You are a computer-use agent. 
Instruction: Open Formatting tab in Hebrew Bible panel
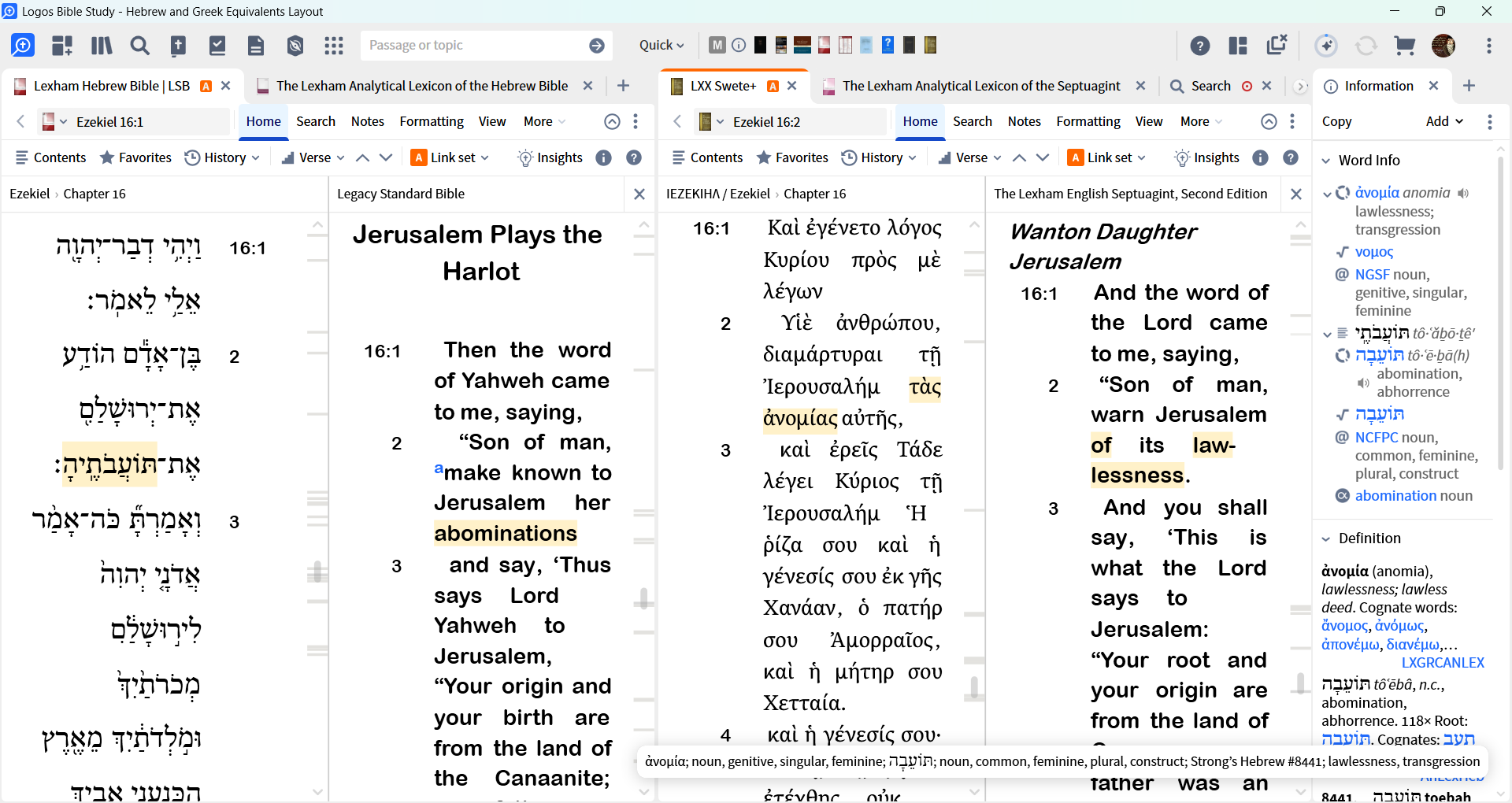click(x=432, y=121)
